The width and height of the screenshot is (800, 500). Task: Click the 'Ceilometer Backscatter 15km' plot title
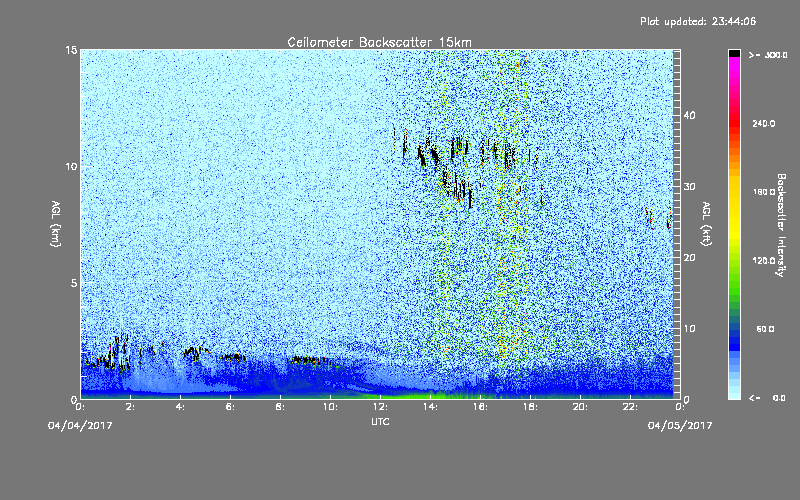[x=380, y=42]
